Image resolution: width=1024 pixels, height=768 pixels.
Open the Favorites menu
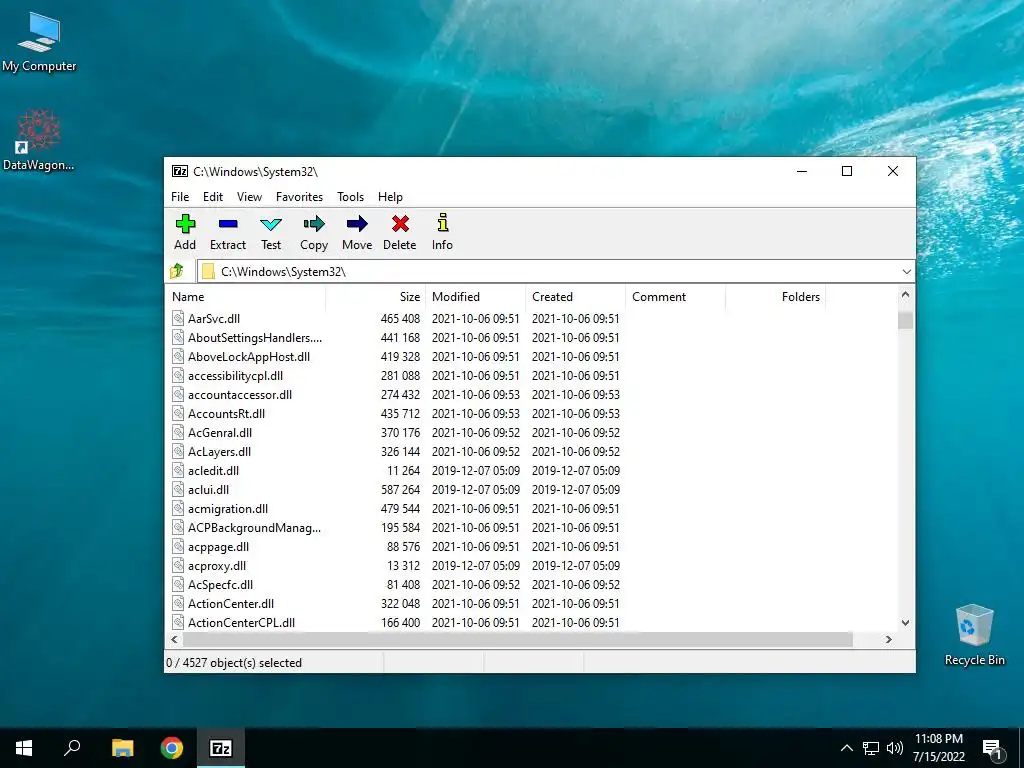pyautogui.click(x=299, y=197)
